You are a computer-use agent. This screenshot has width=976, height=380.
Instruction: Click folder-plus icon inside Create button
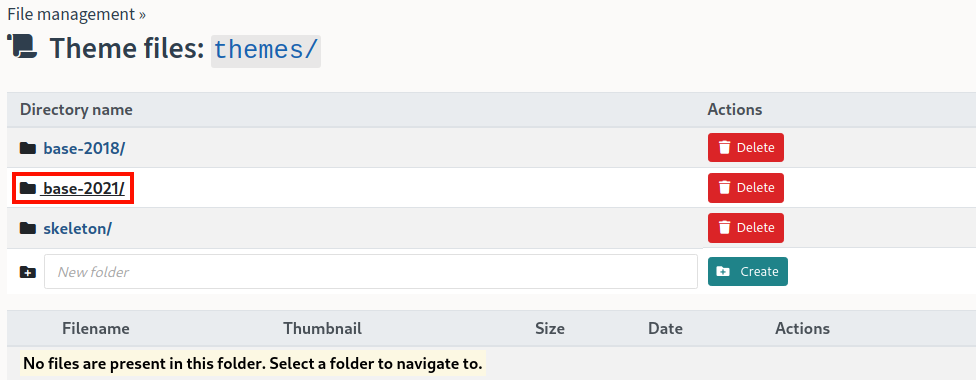click(x=723, y=272)
